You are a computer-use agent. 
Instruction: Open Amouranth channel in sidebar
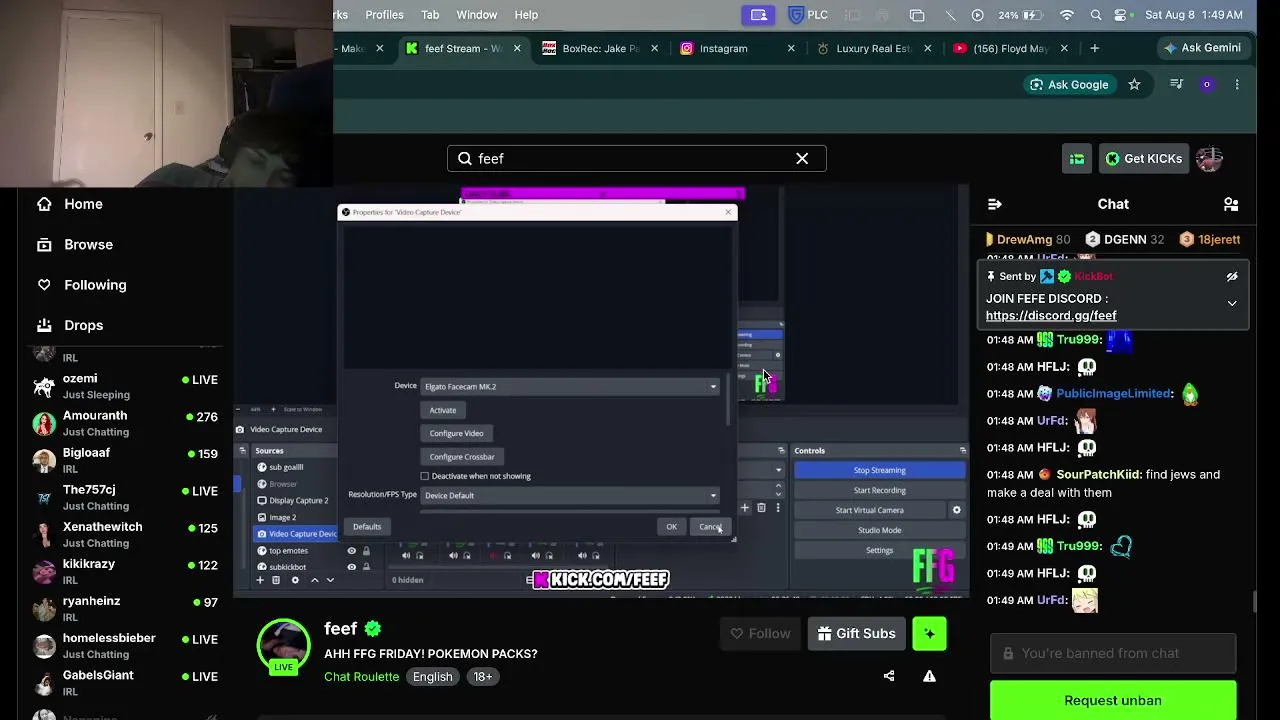tap(125, 423)
